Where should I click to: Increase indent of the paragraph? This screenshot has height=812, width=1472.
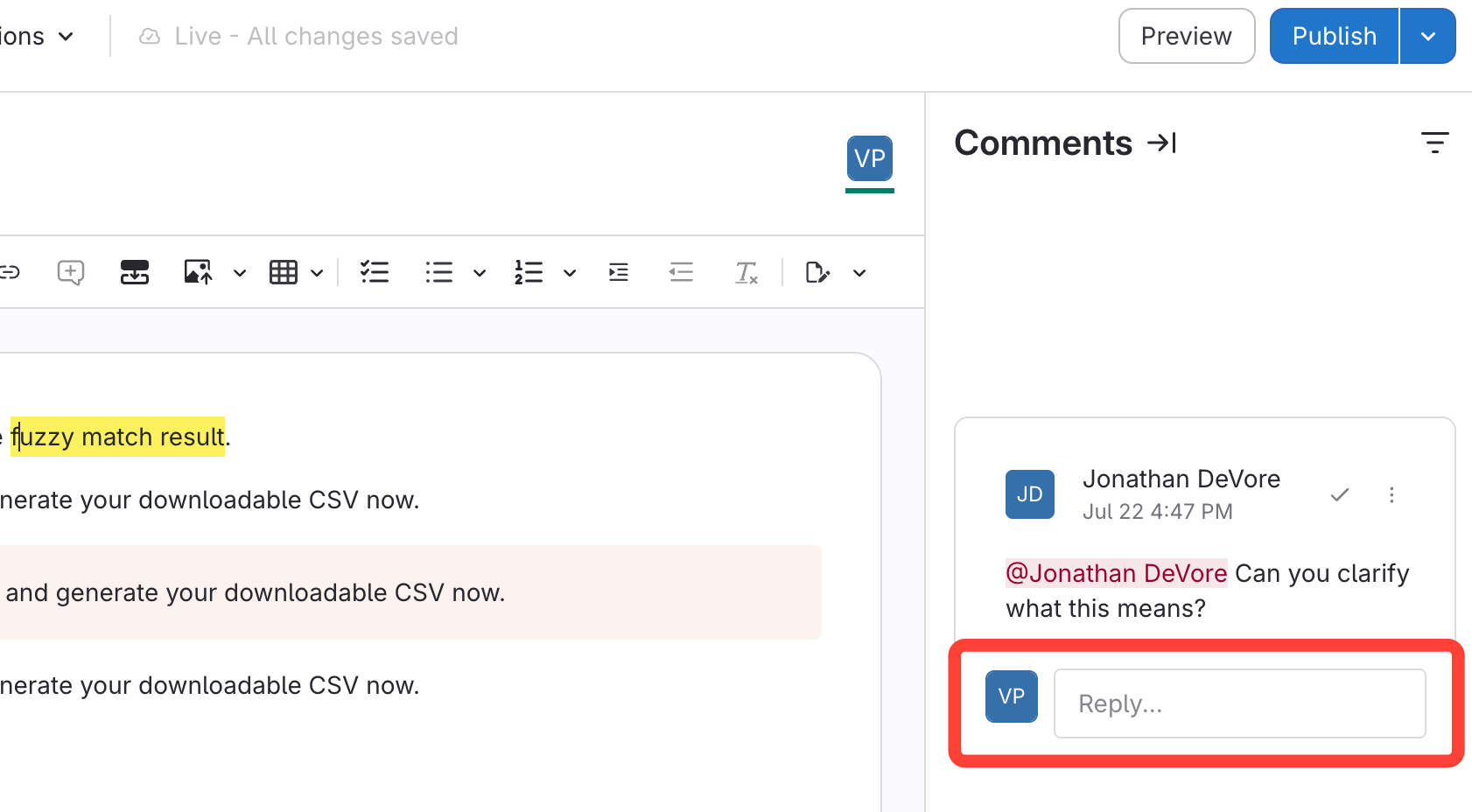point(619,272)
